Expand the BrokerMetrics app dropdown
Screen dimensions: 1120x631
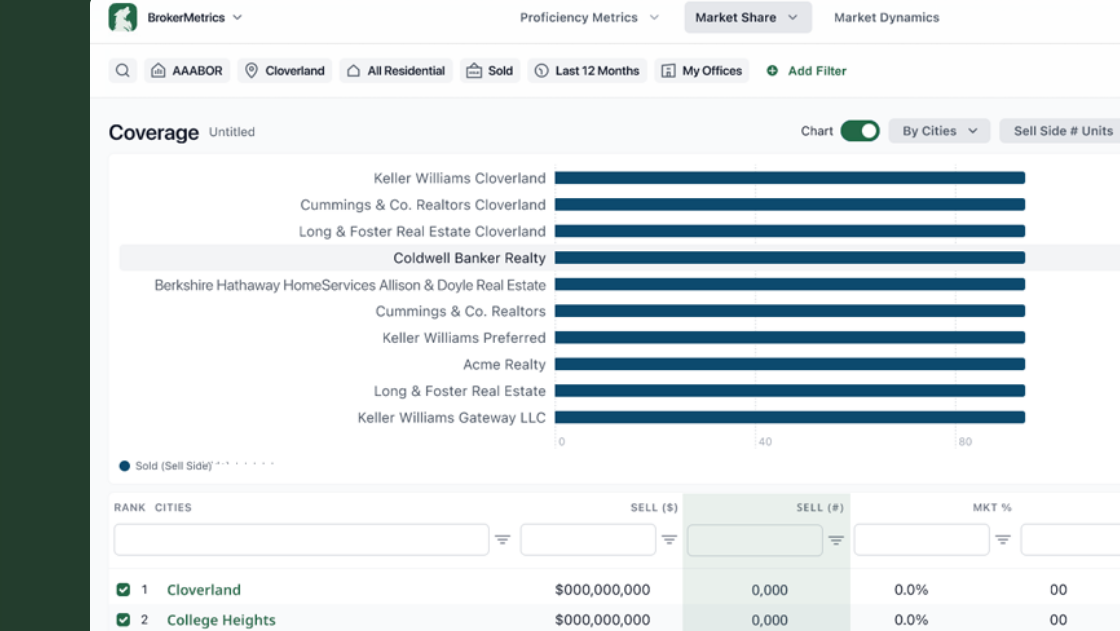pyautogui.click(x=237, y=17)
